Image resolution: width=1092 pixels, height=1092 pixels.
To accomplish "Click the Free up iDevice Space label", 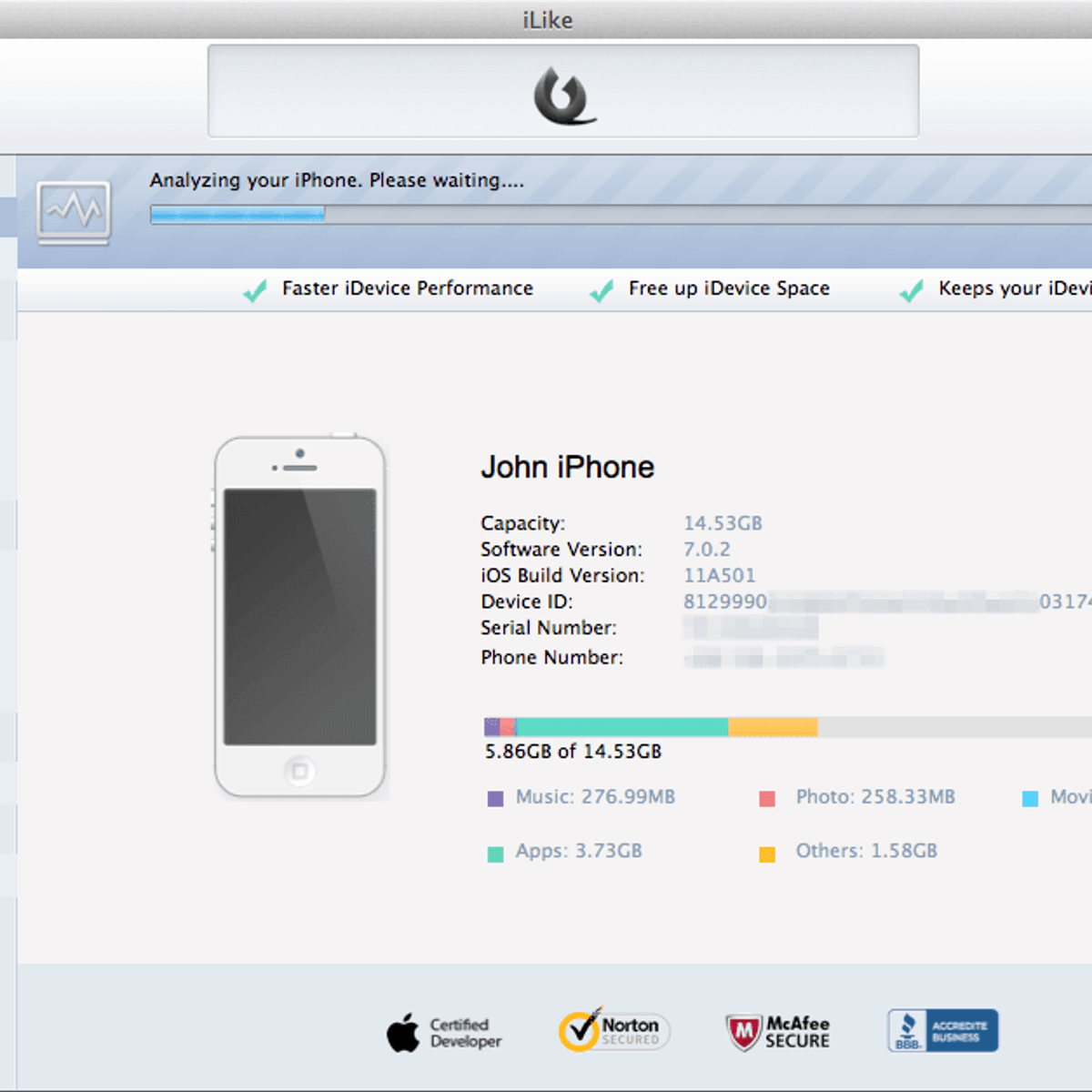I will 729,288.
